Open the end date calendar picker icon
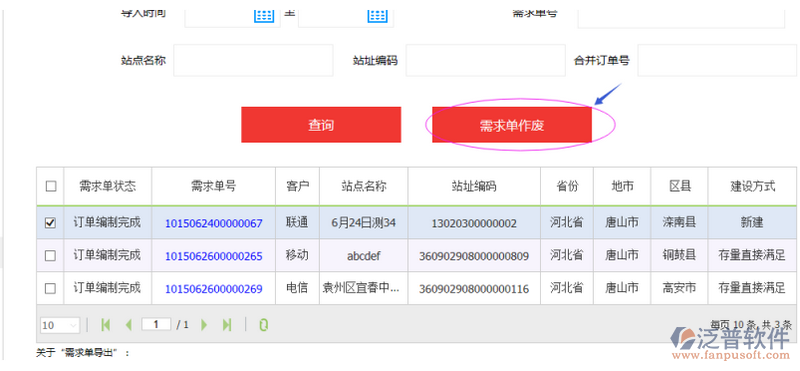The height and width of the screenshot is (371, 800). point(378,15)
